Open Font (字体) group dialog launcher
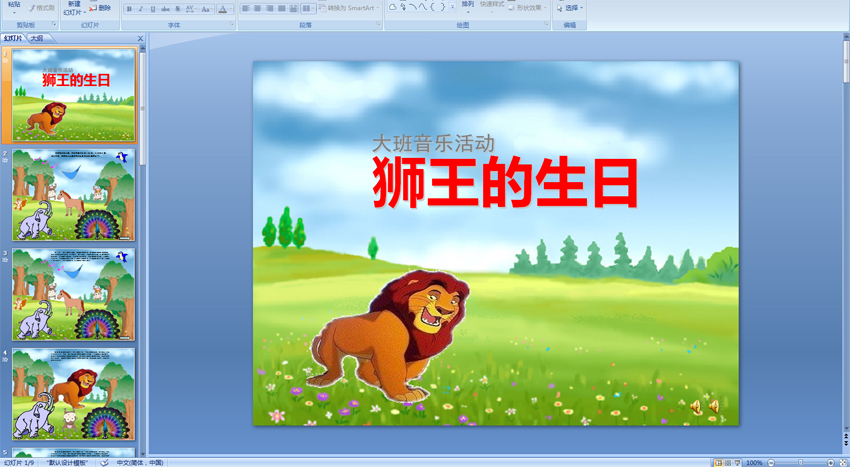The height and width of the screenshot is (467, 850). pos(231,24)
